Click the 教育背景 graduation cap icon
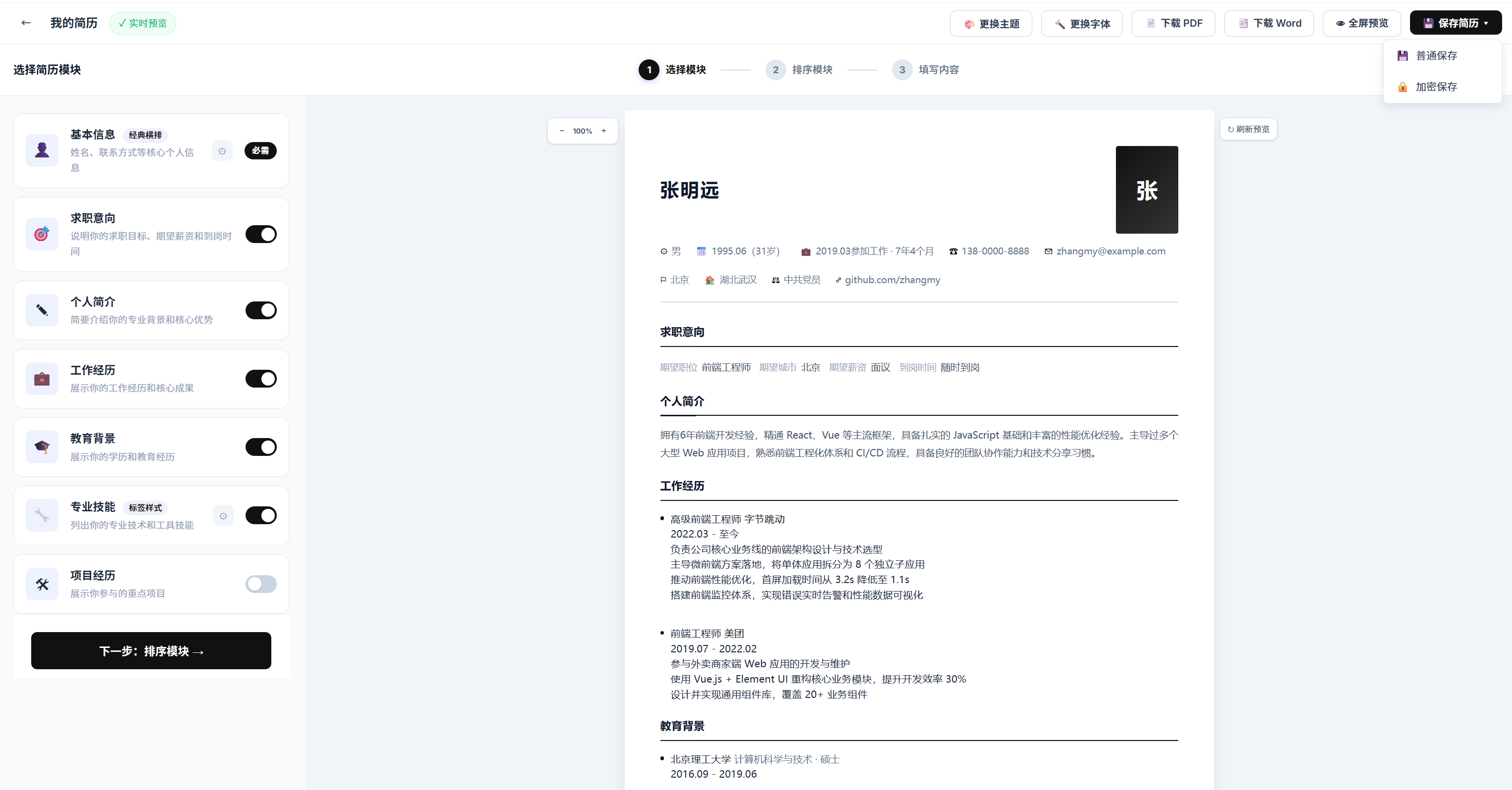The height and width of the screenshot is (790, 1512). pyautogui.click(x=42, y=446)
